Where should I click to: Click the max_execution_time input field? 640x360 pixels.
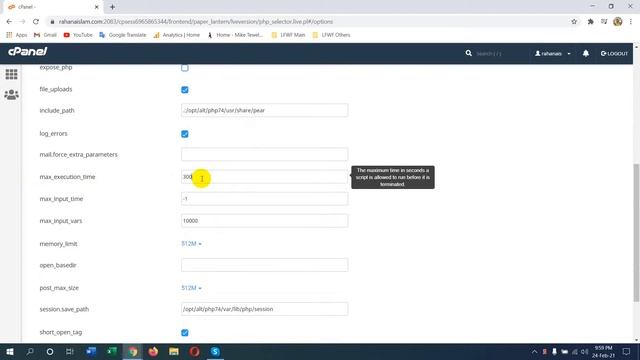(x=264, y=177)
